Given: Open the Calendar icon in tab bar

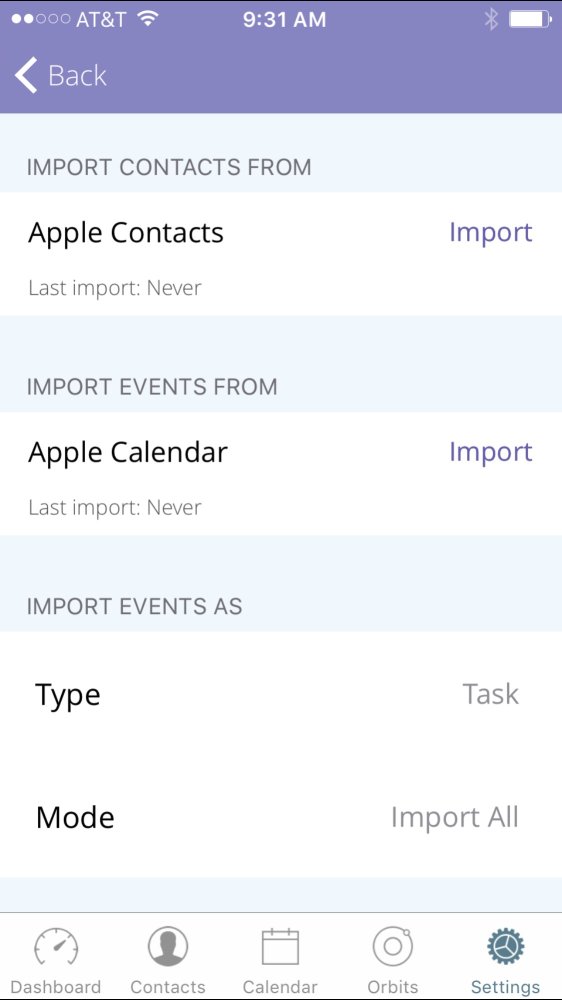Looking at the screenshot, I should click(280, 946).
